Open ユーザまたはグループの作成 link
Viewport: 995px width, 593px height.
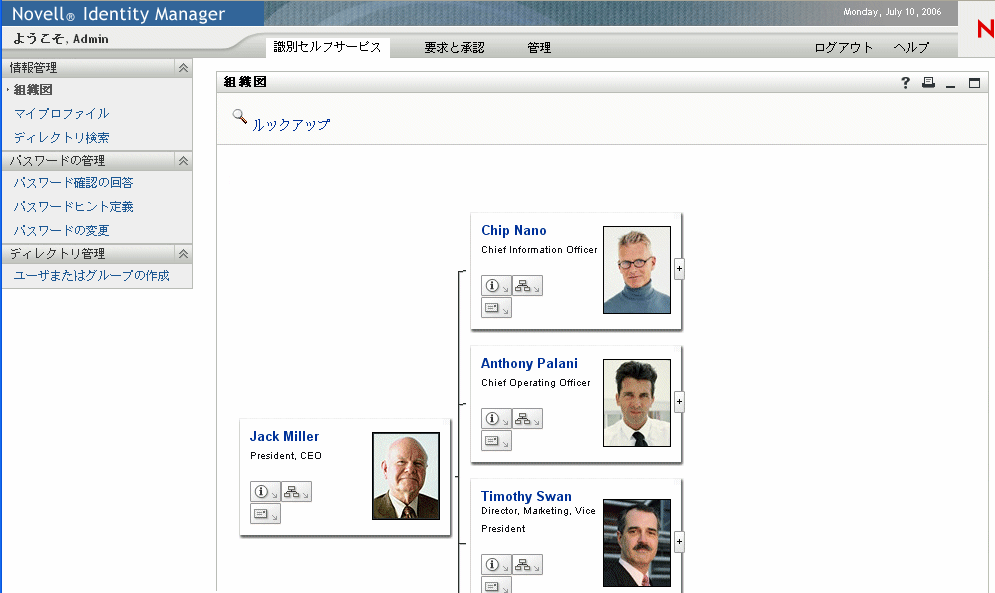tap(91, 276)
